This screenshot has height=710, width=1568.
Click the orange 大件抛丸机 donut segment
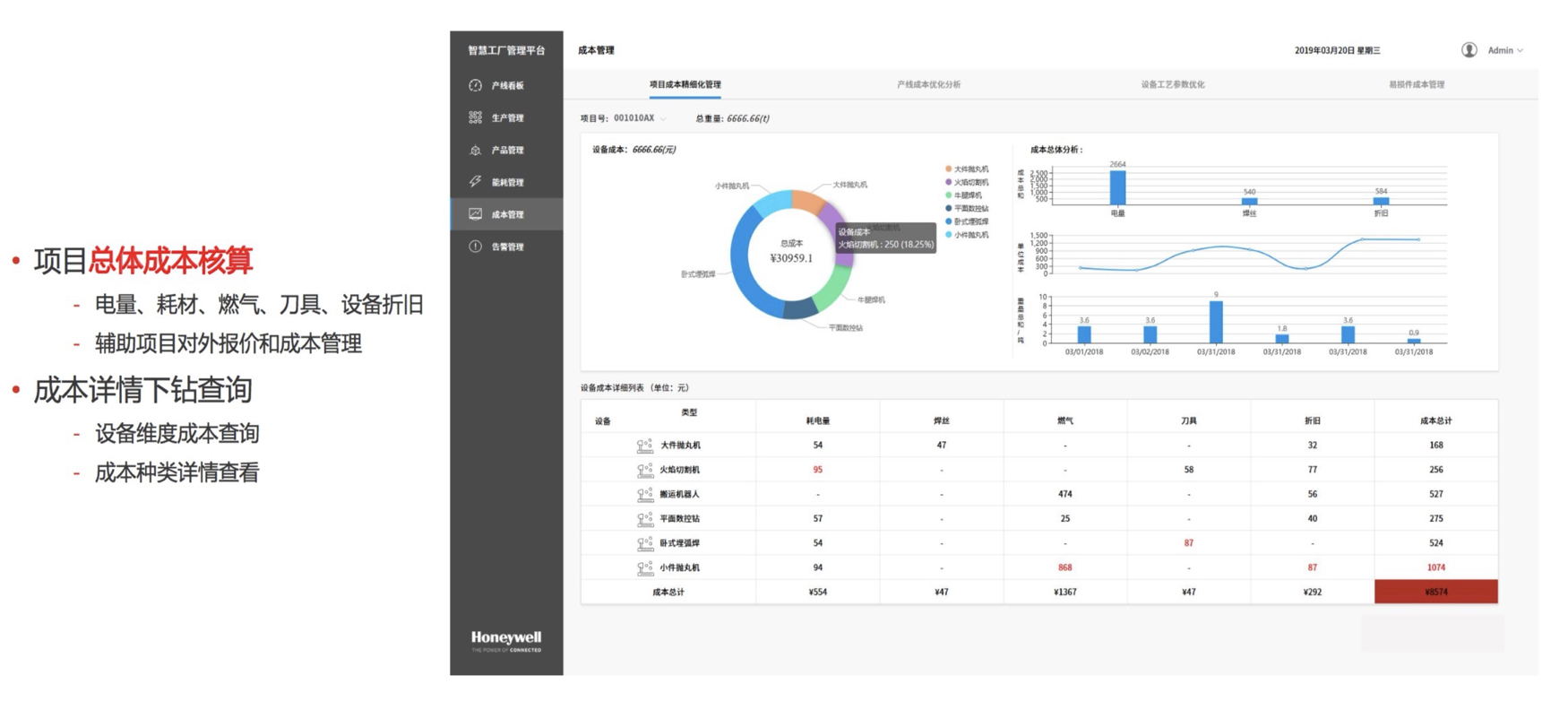point(809,201)
